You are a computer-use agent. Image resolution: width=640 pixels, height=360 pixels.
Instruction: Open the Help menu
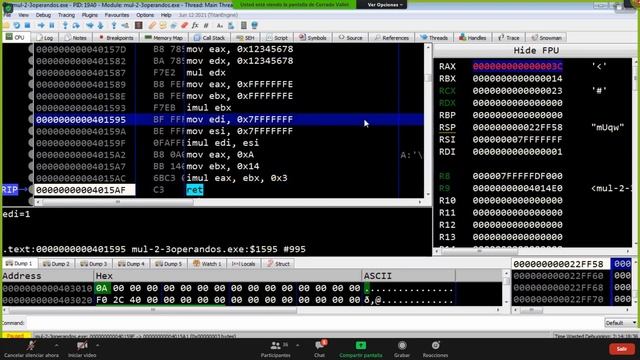click(166, 15)
